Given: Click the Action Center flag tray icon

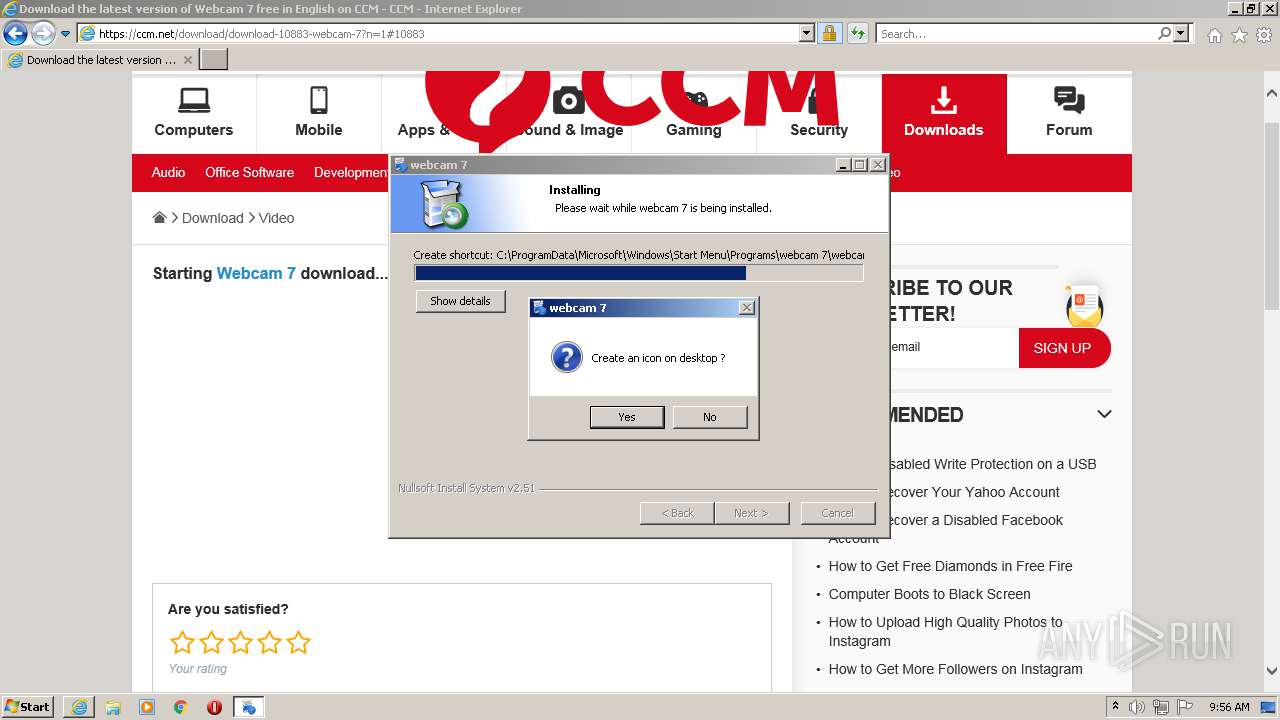Looking at the screenshot, I should pyautogui.click(x=1185, y=706).
